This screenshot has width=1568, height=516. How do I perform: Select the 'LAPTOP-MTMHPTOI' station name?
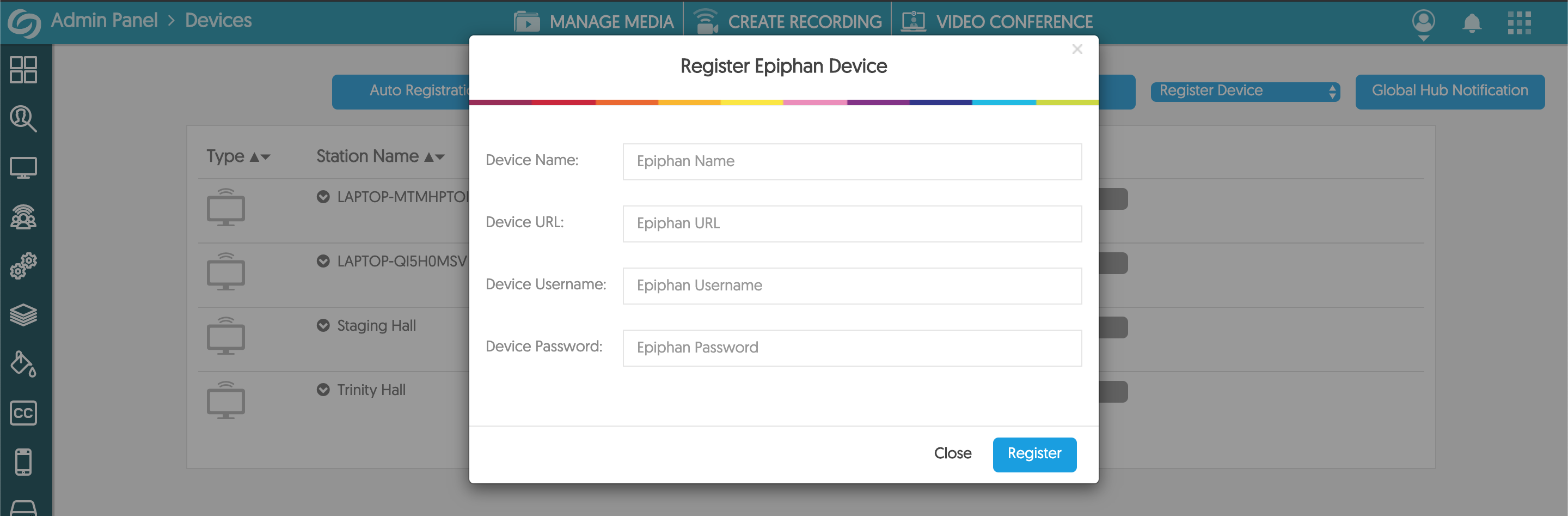point(403,197)
